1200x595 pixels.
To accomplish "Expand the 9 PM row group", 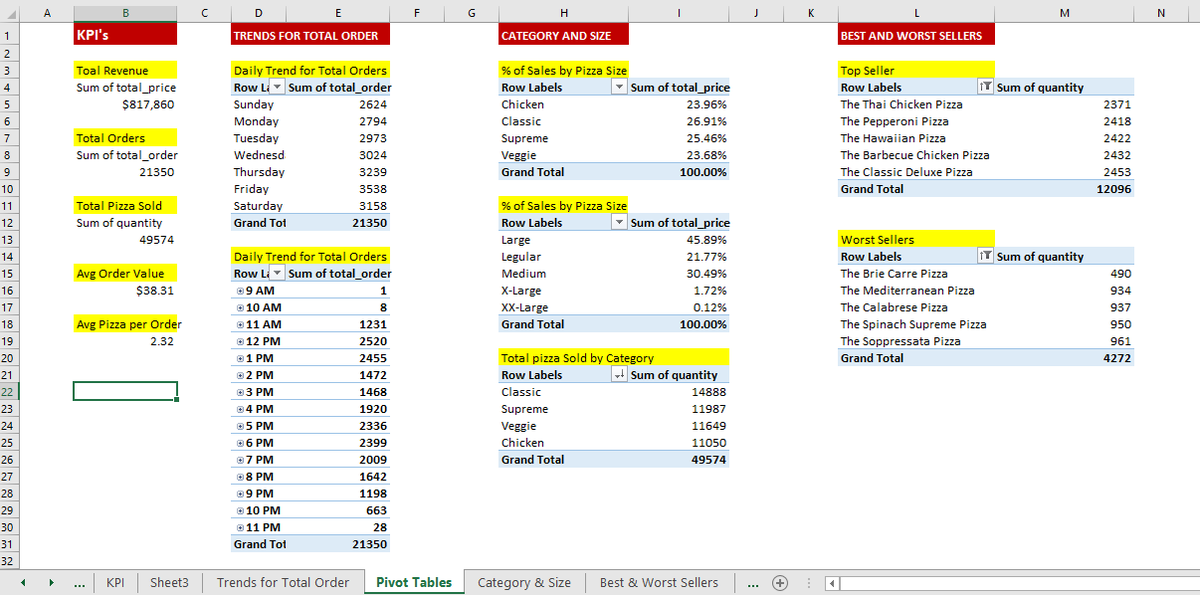I will click(x=239, y=494).
